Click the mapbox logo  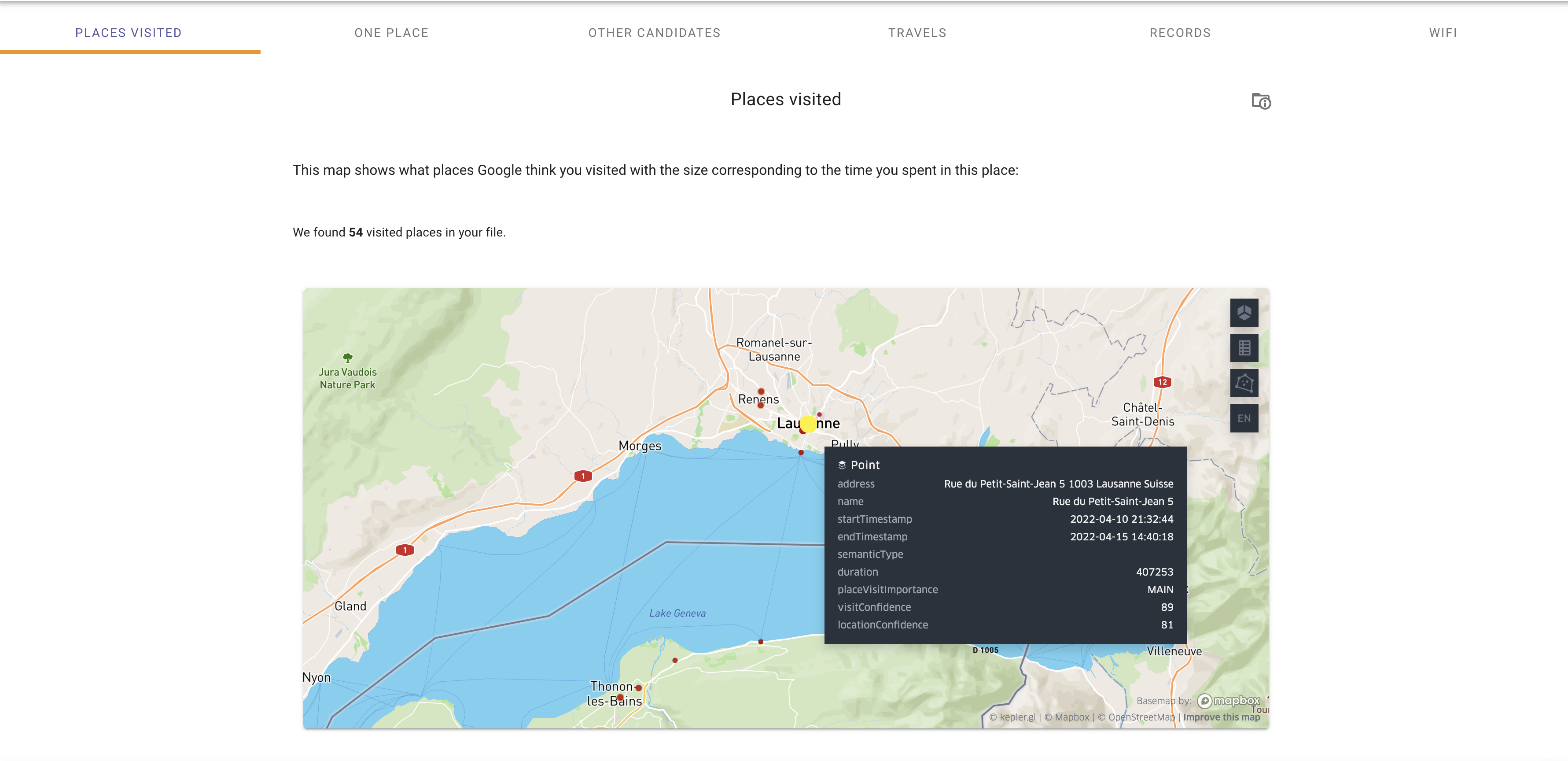point(1228,701)
